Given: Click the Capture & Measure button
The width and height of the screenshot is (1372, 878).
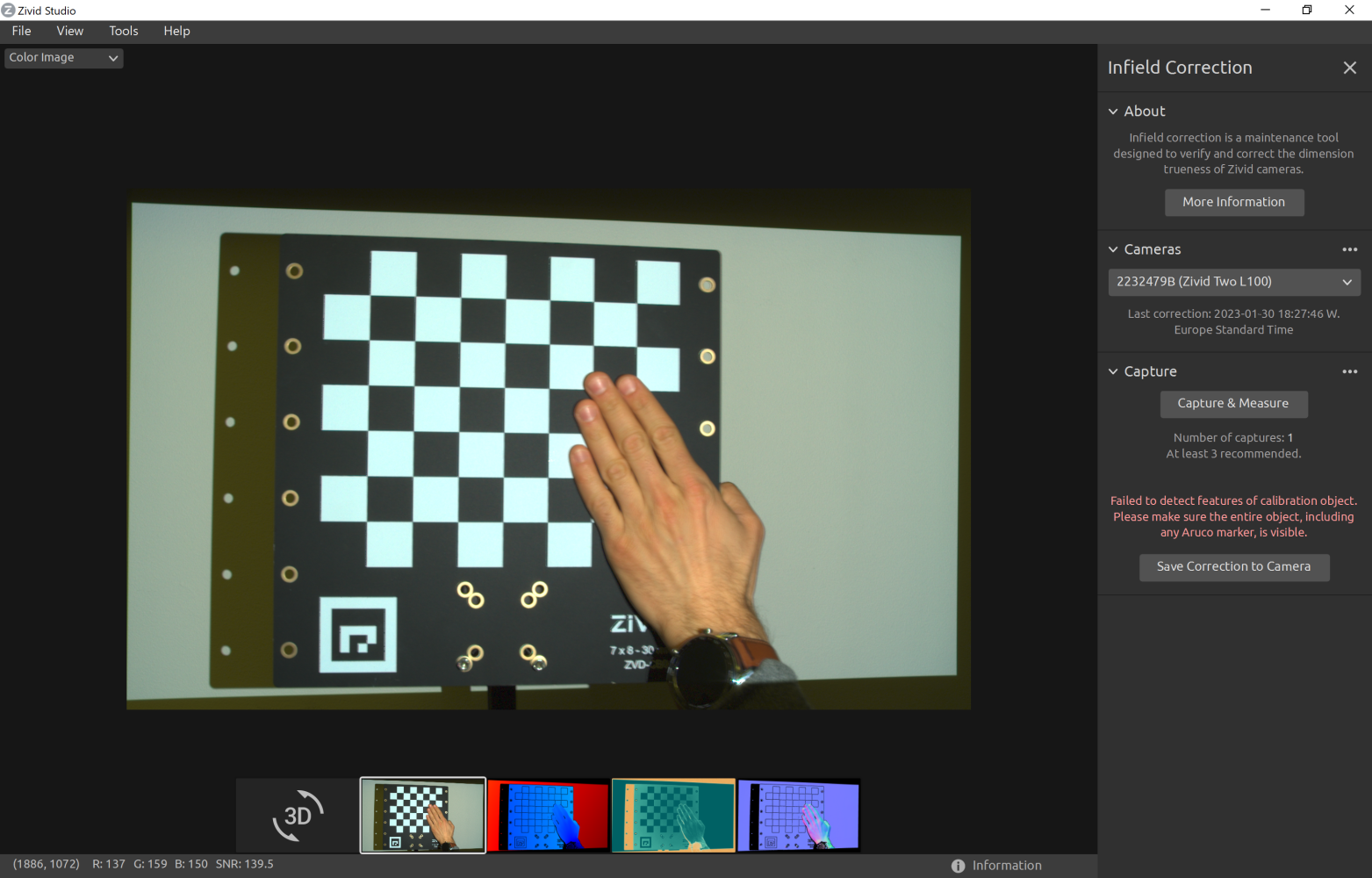Looking at the screenshot, I should point(1233,404).
